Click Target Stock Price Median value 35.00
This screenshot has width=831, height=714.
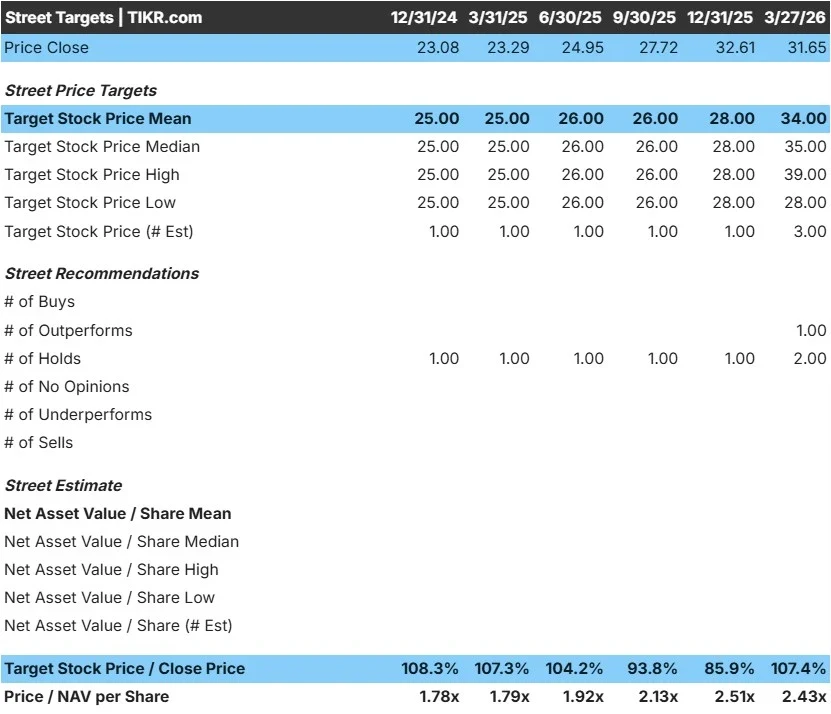point(805,146)
